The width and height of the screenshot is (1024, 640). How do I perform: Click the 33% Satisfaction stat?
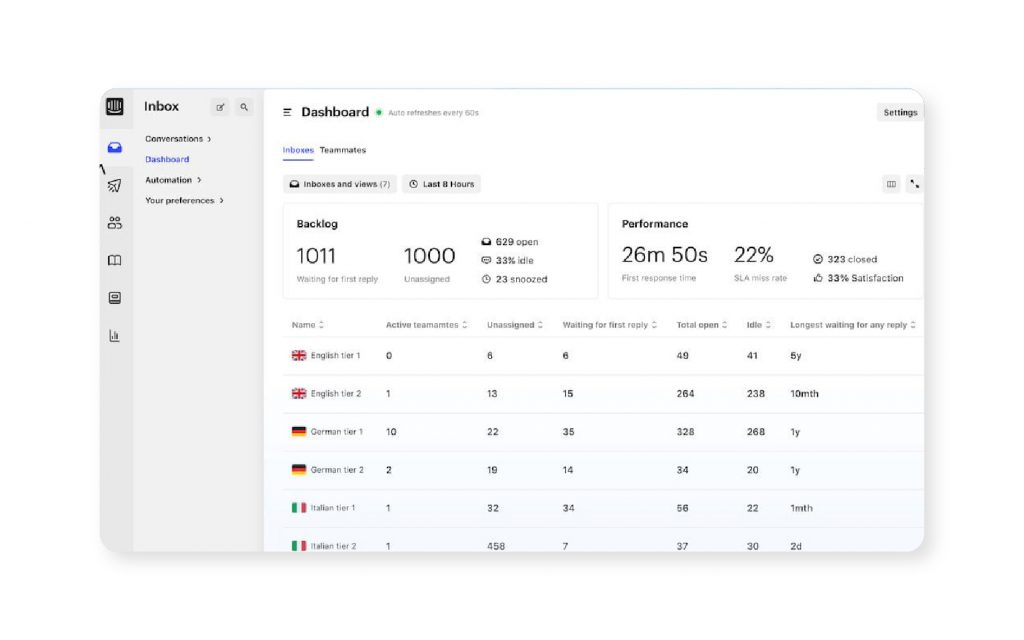pos(858,278)
